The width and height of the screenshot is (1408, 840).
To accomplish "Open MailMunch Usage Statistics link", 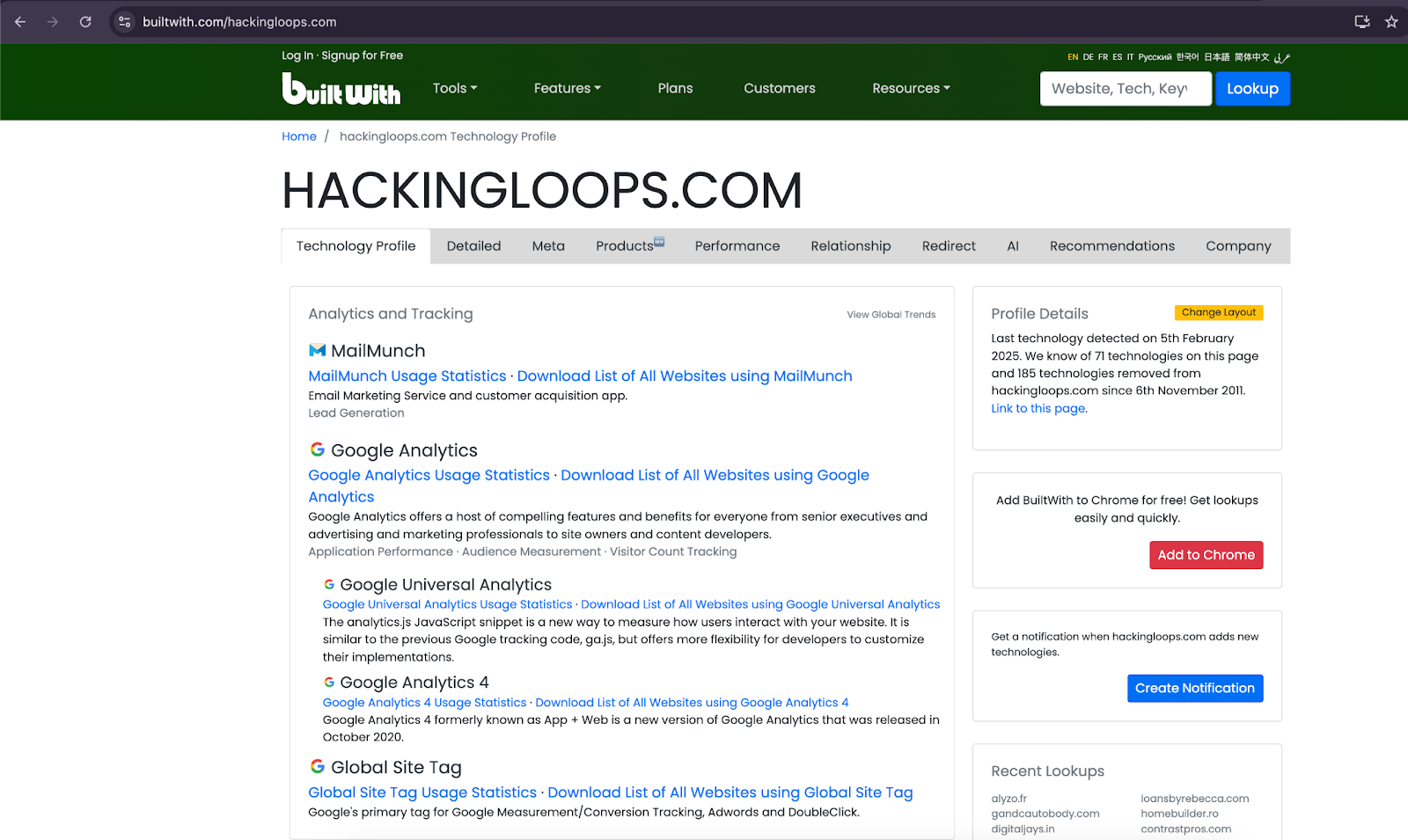I will tap(407, 376).
